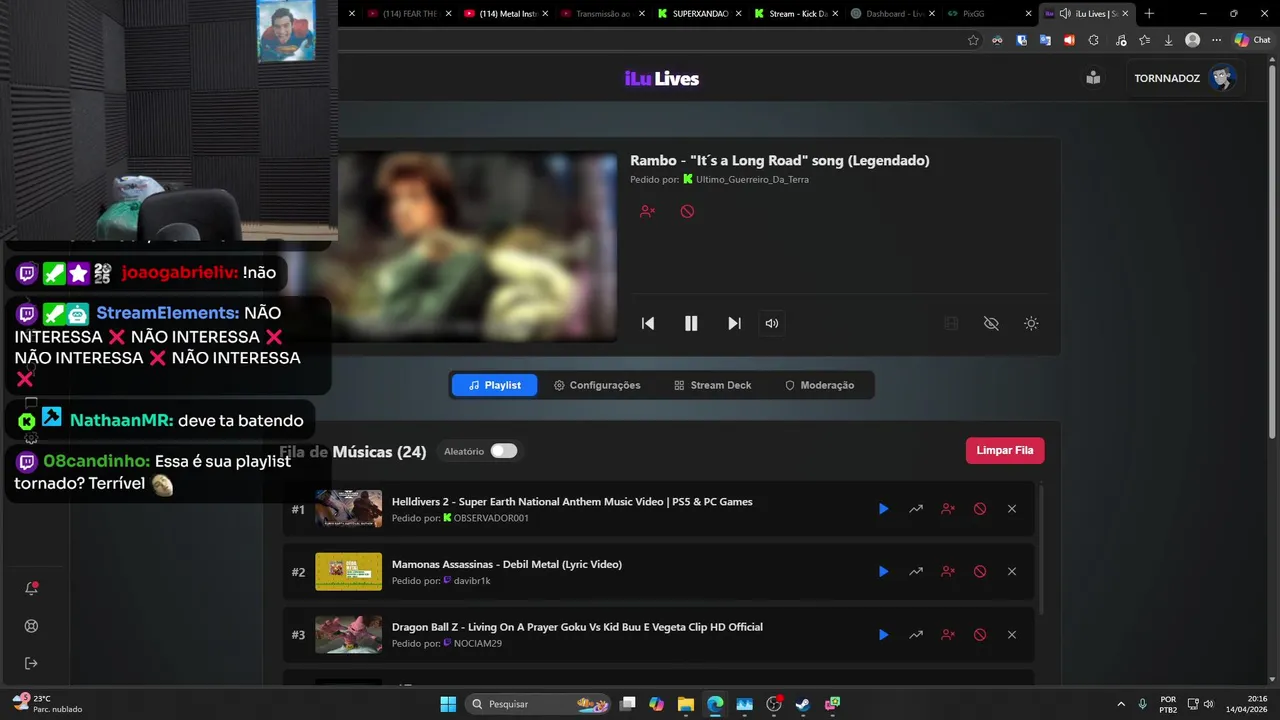
Task: Click the dimmed save icon in player
Action: (x=951, y=323)
